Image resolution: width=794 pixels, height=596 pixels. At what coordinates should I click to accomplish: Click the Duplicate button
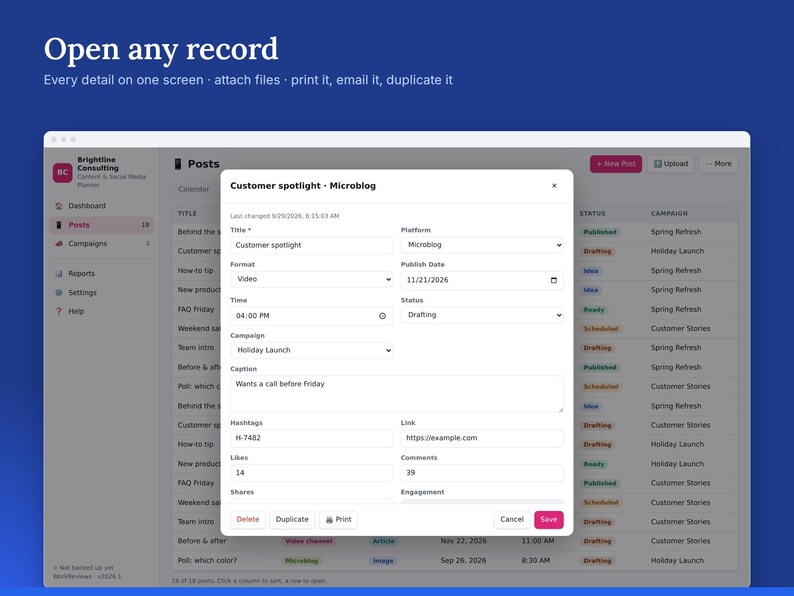(292, 520)
